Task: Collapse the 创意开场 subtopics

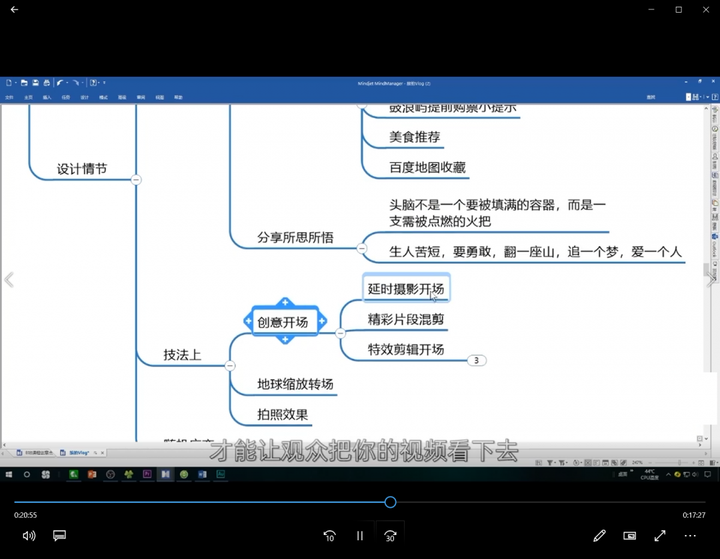Action: [x=340, y=333]
